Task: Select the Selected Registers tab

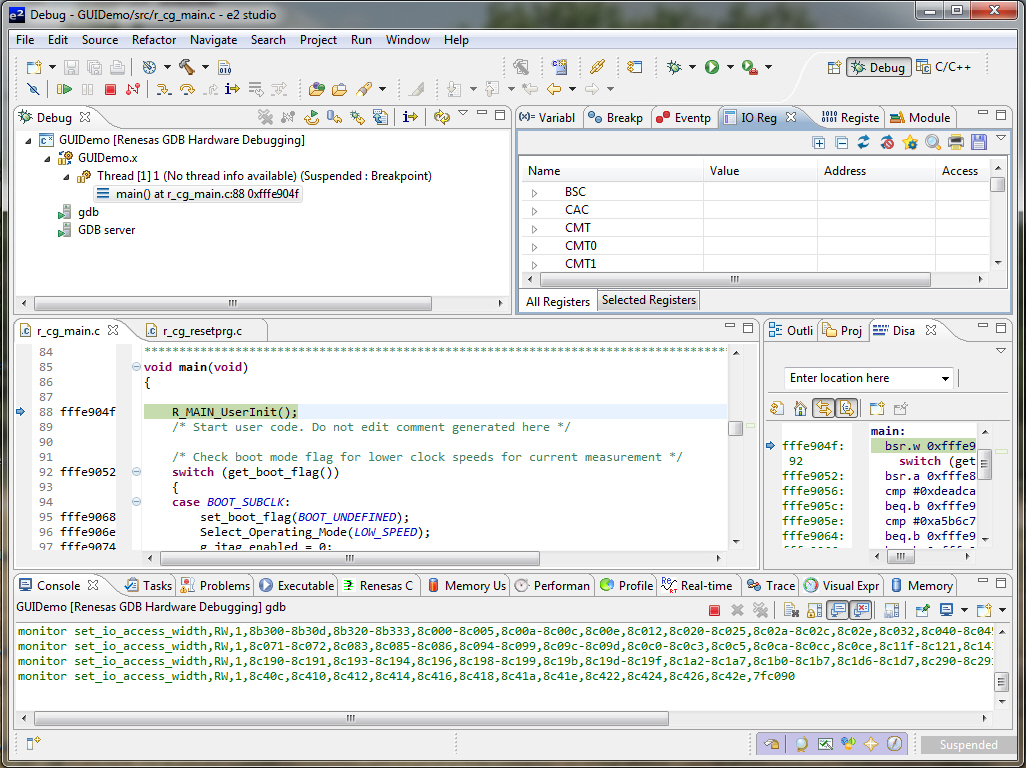Action: click(649, 300)
